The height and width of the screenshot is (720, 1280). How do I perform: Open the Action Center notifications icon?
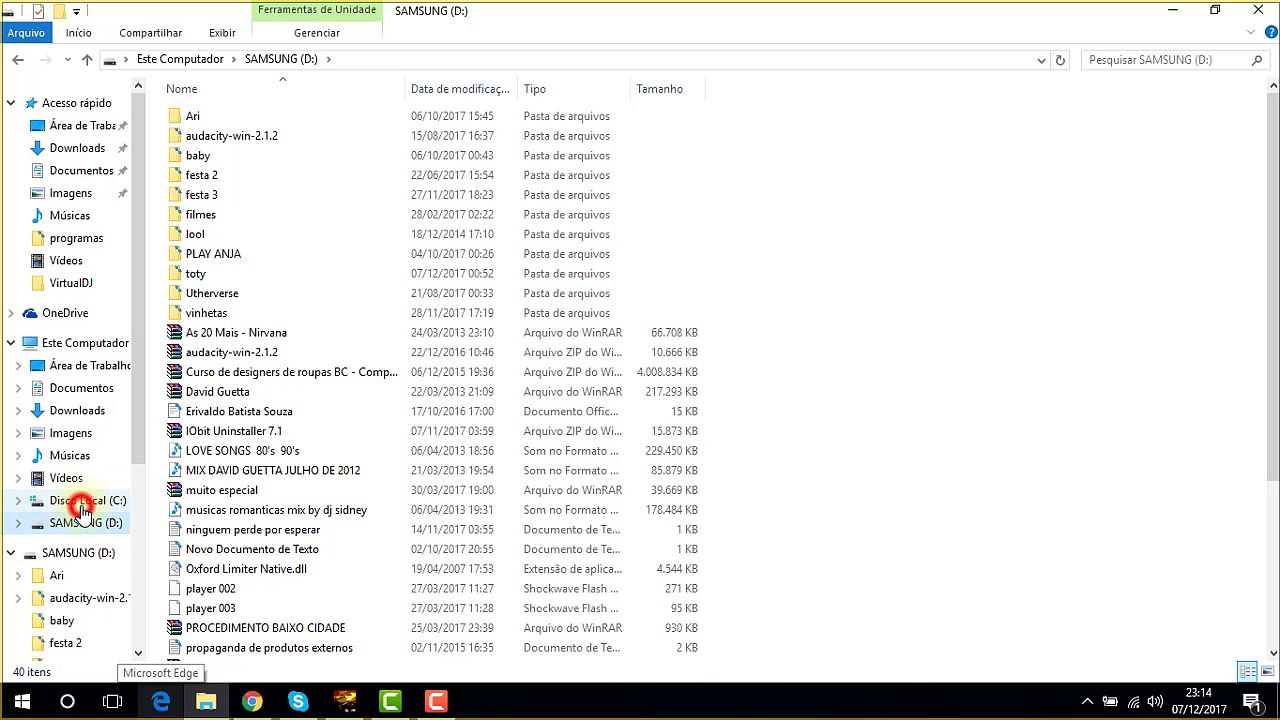(1251, 702)
